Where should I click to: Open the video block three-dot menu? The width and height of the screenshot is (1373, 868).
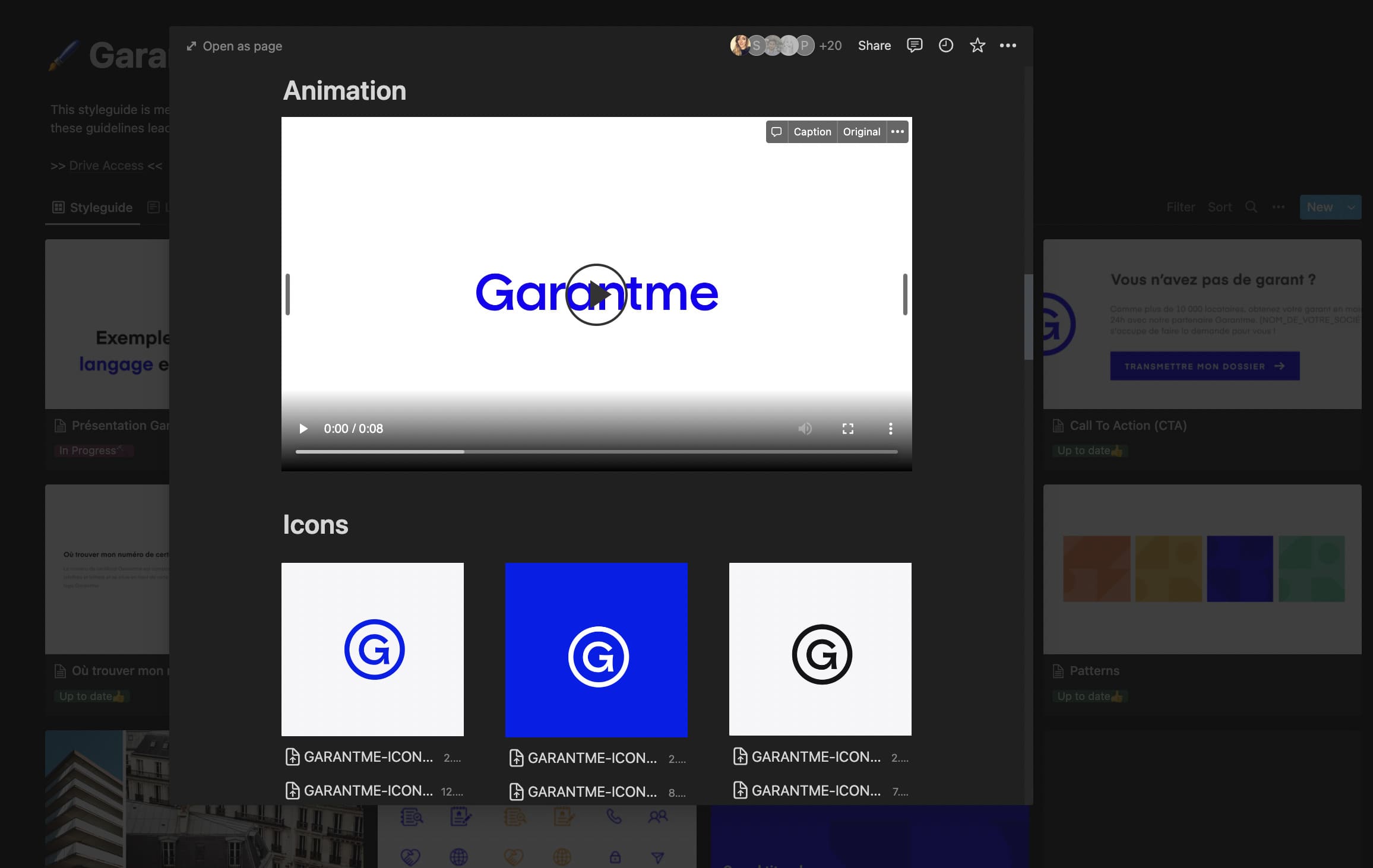(897, 132)
